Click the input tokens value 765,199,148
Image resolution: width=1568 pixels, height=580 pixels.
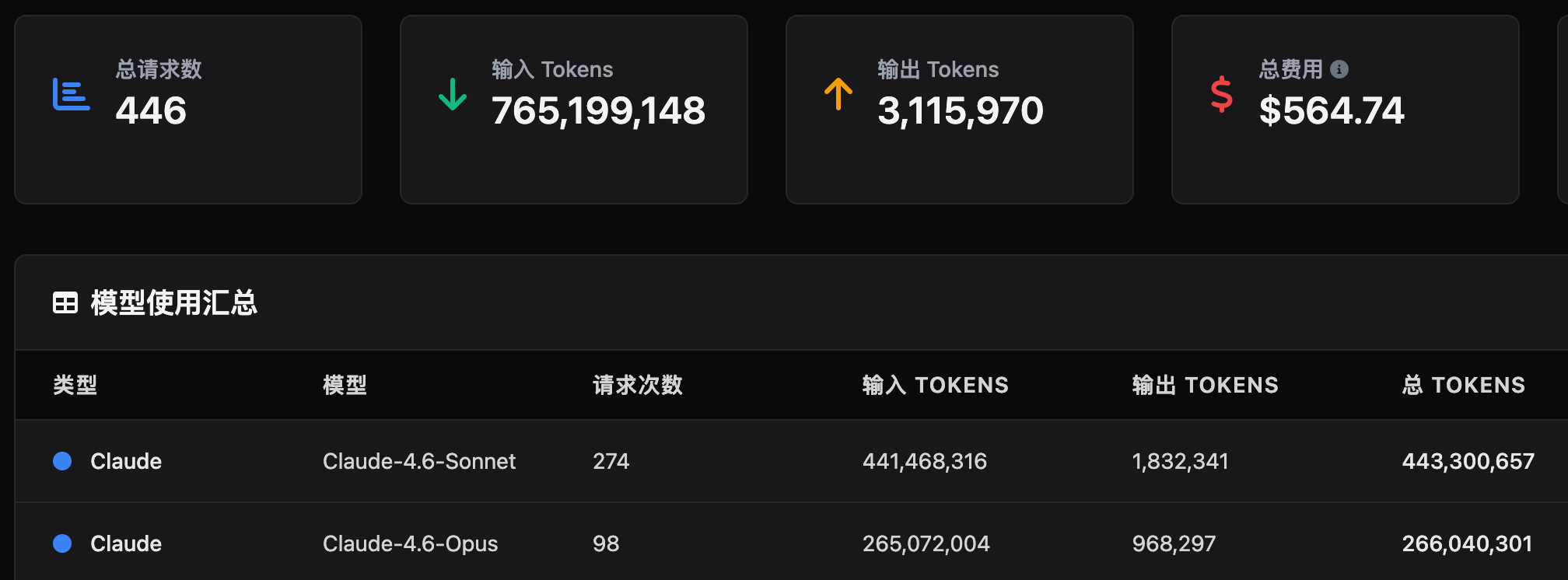[598, 110]
